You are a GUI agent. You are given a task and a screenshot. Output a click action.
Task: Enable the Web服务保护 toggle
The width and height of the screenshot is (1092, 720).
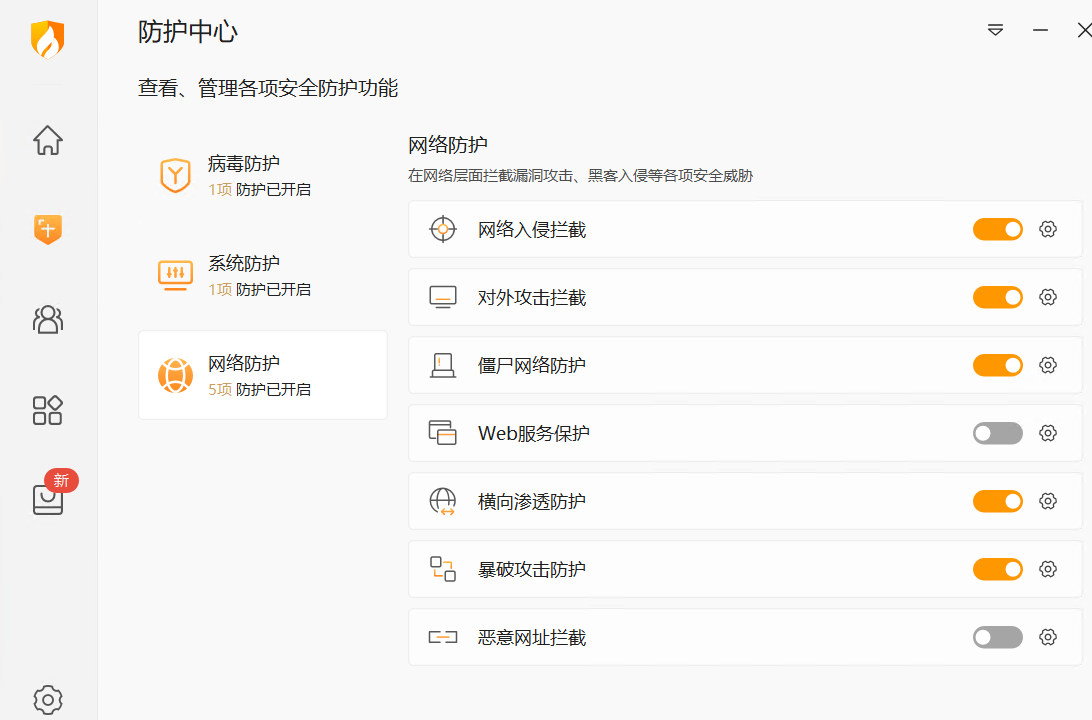(x=997, y=433)
